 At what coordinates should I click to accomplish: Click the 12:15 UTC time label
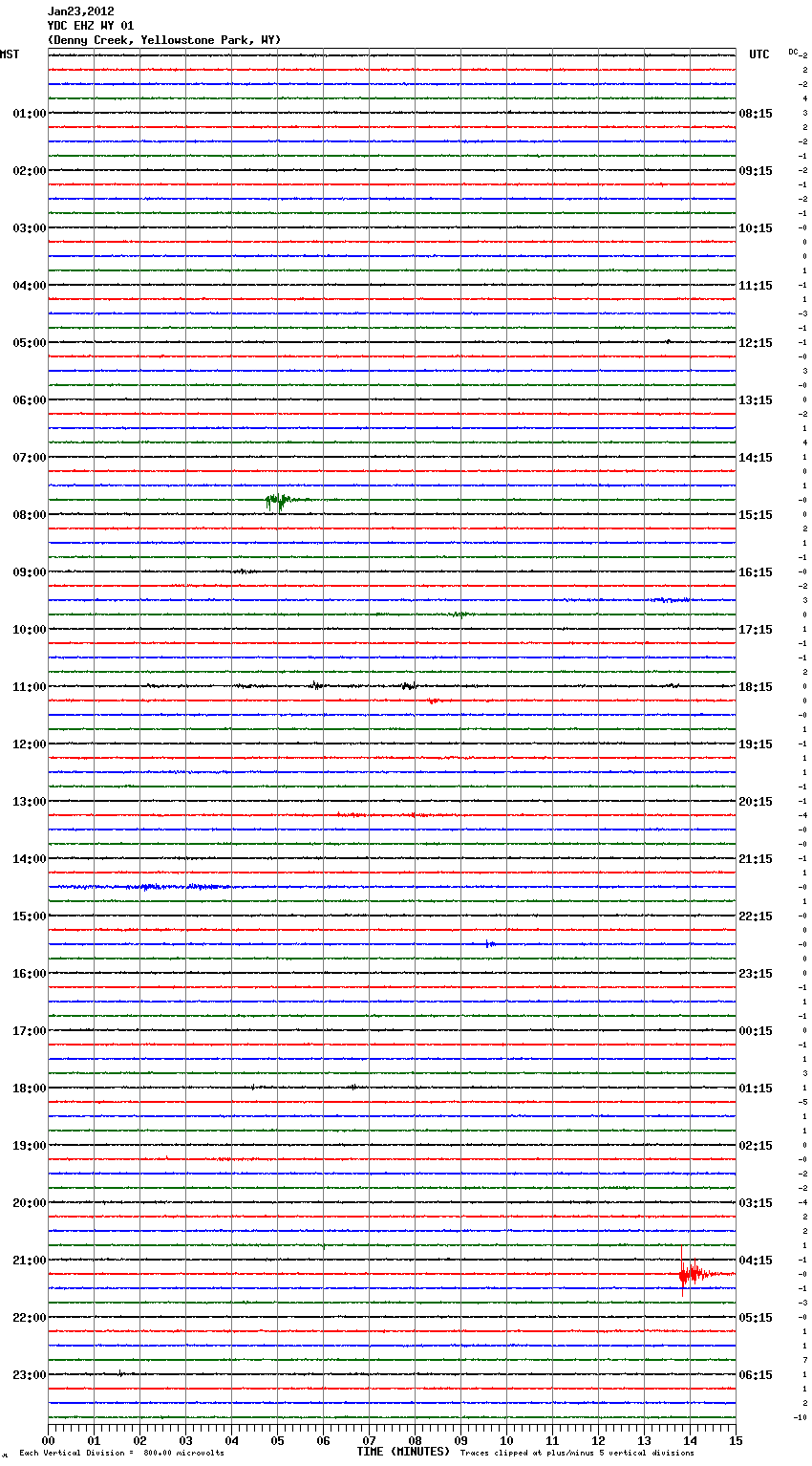click(756, 343)
